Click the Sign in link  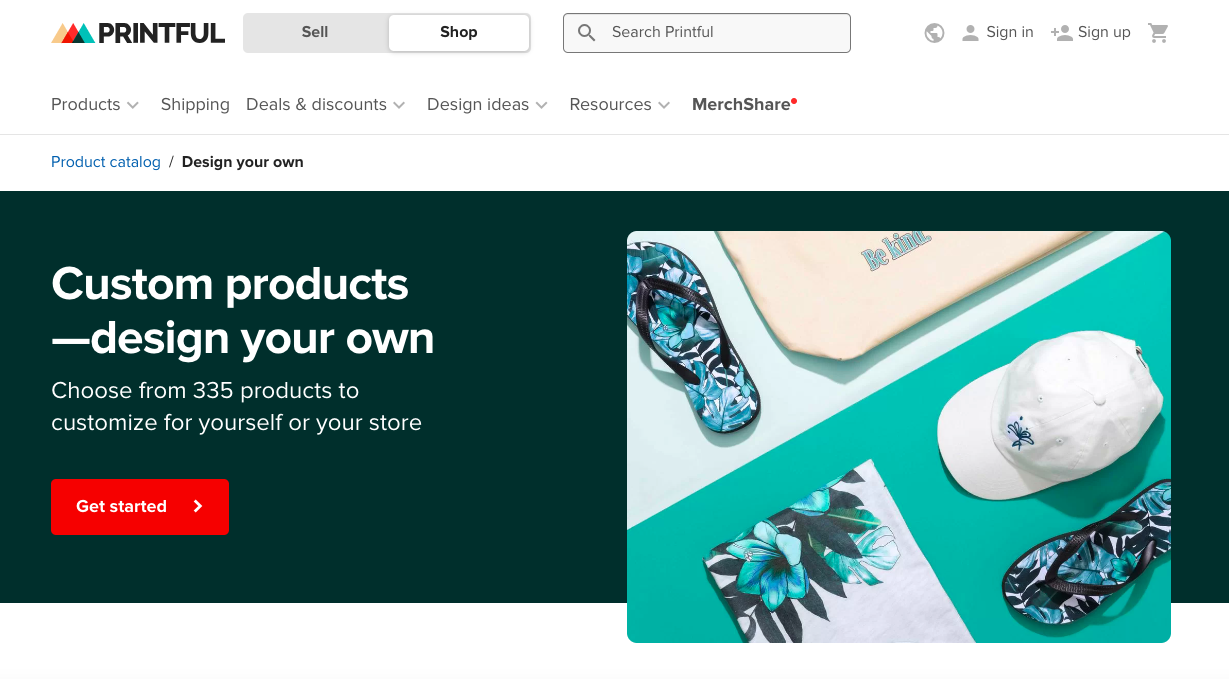(1009, 32)
